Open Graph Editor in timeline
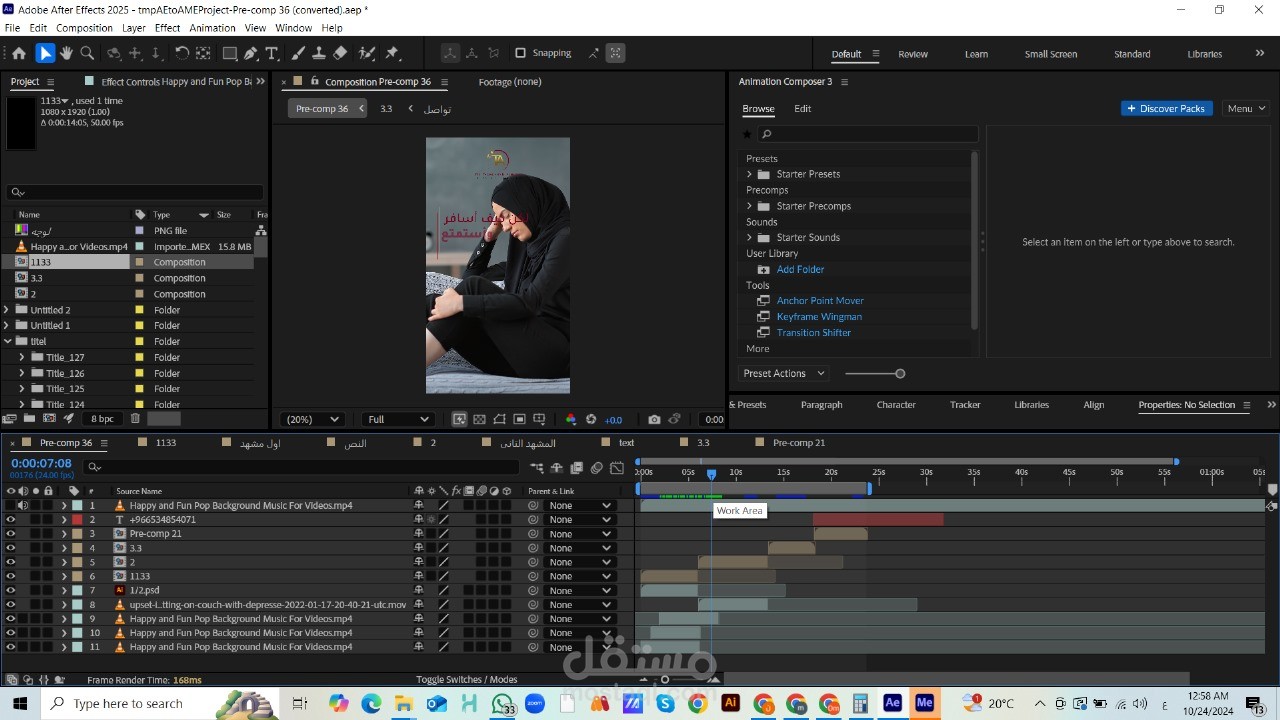The image size is (1280, 720). click(617, 467)
